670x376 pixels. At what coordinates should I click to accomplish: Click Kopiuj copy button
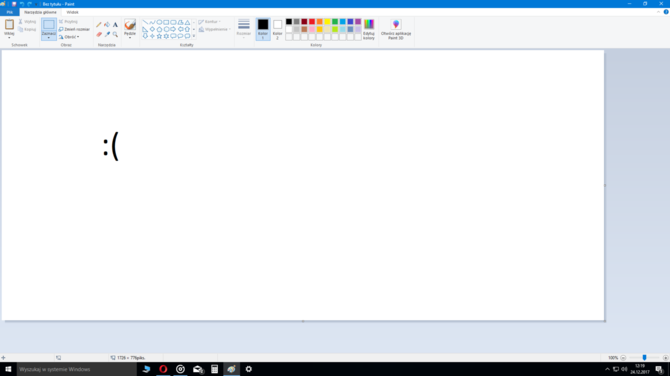pyautogui.click(x=27, y=29)
